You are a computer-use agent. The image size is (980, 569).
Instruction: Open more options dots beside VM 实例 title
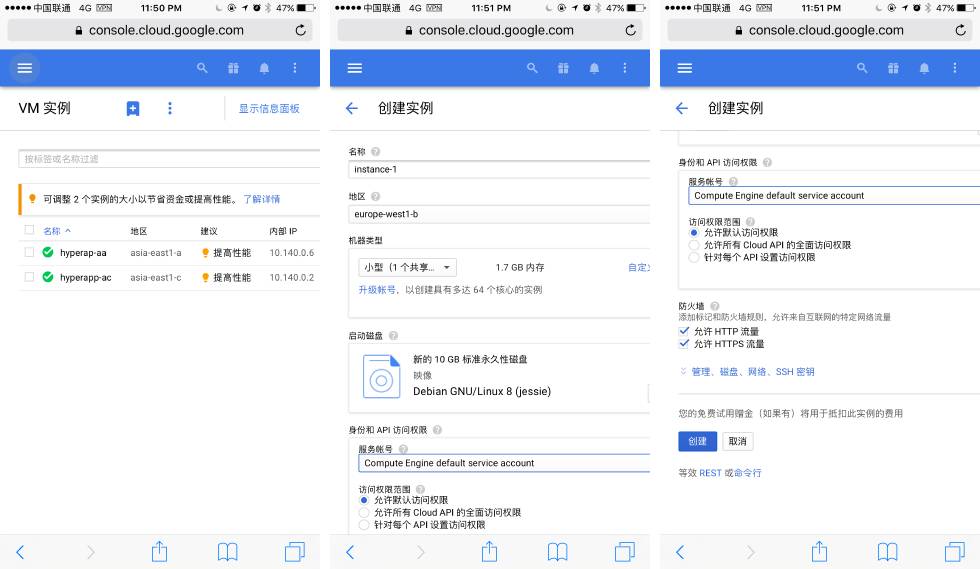[x=169, y=109]
